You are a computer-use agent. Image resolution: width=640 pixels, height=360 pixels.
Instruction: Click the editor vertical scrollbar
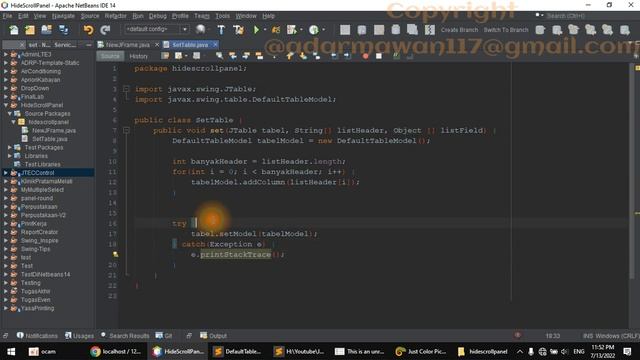tap(632, 171)
